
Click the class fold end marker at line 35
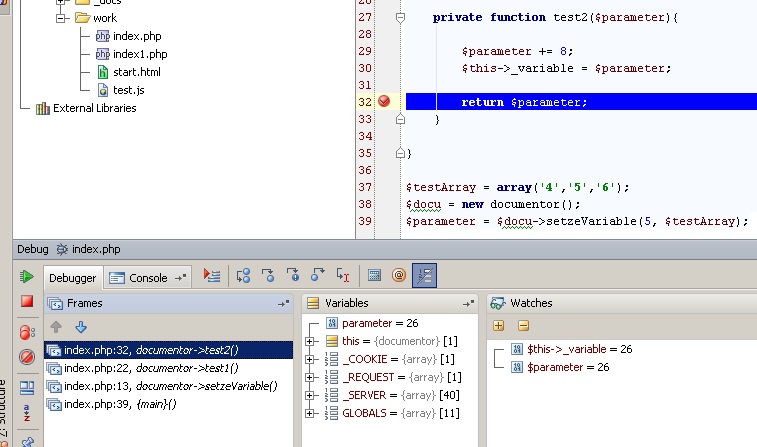point(400,153)
